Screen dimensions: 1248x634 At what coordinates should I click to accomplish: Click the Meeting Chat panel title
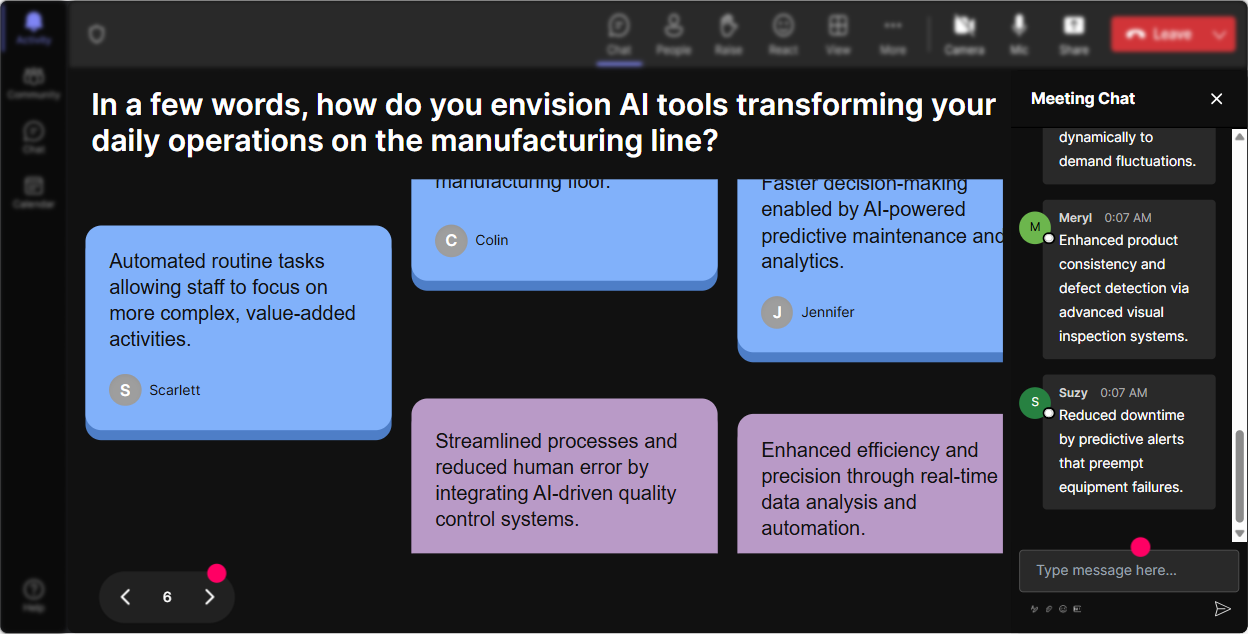coord(1083,98)
